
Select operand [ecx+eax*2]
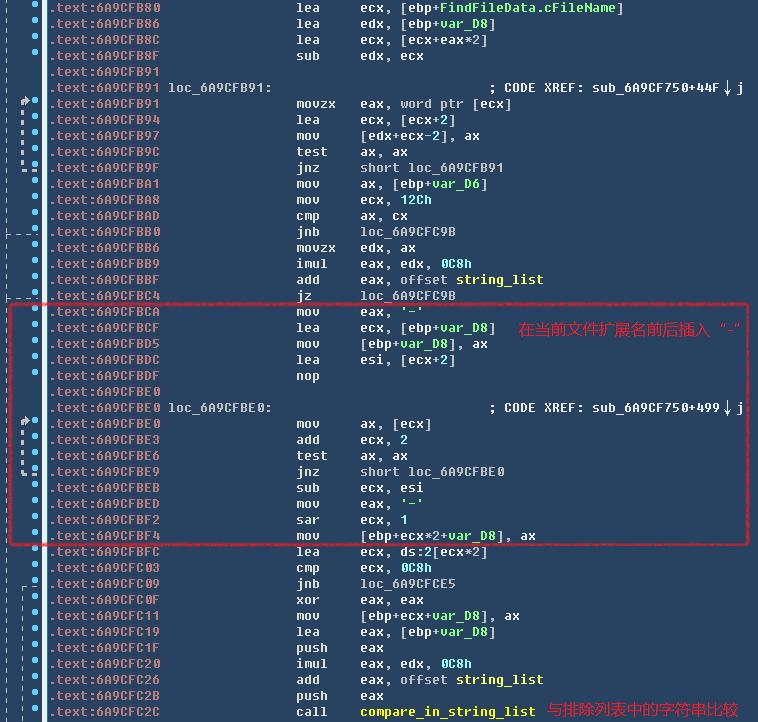tap(444, 40)
